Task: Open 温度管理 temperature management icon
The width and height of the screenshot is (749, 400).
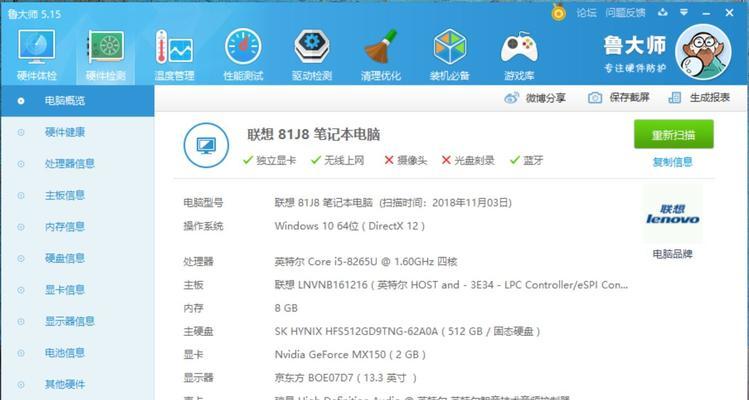Action: tap(174, 54)
